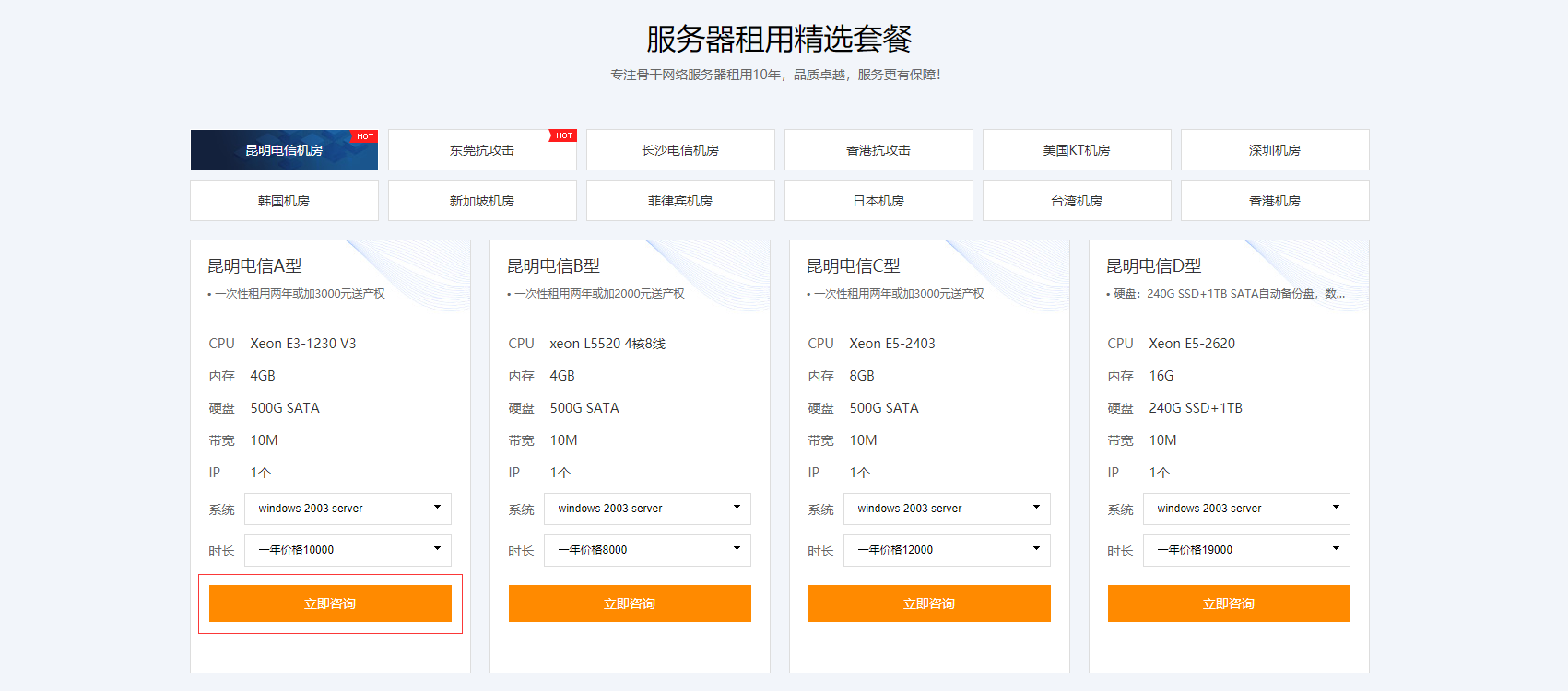Switch to the 深圳机房 tab
Viewport: 1568px width, 691px height.
click(1275, 150)
